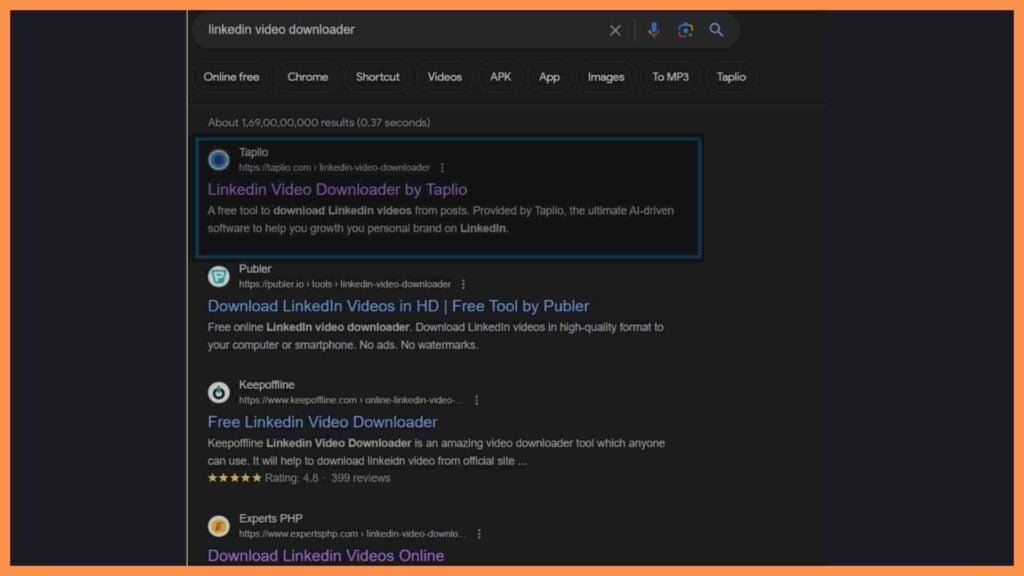
Task: Select the "To MP3" filter chip
Action: coord(671,77)
